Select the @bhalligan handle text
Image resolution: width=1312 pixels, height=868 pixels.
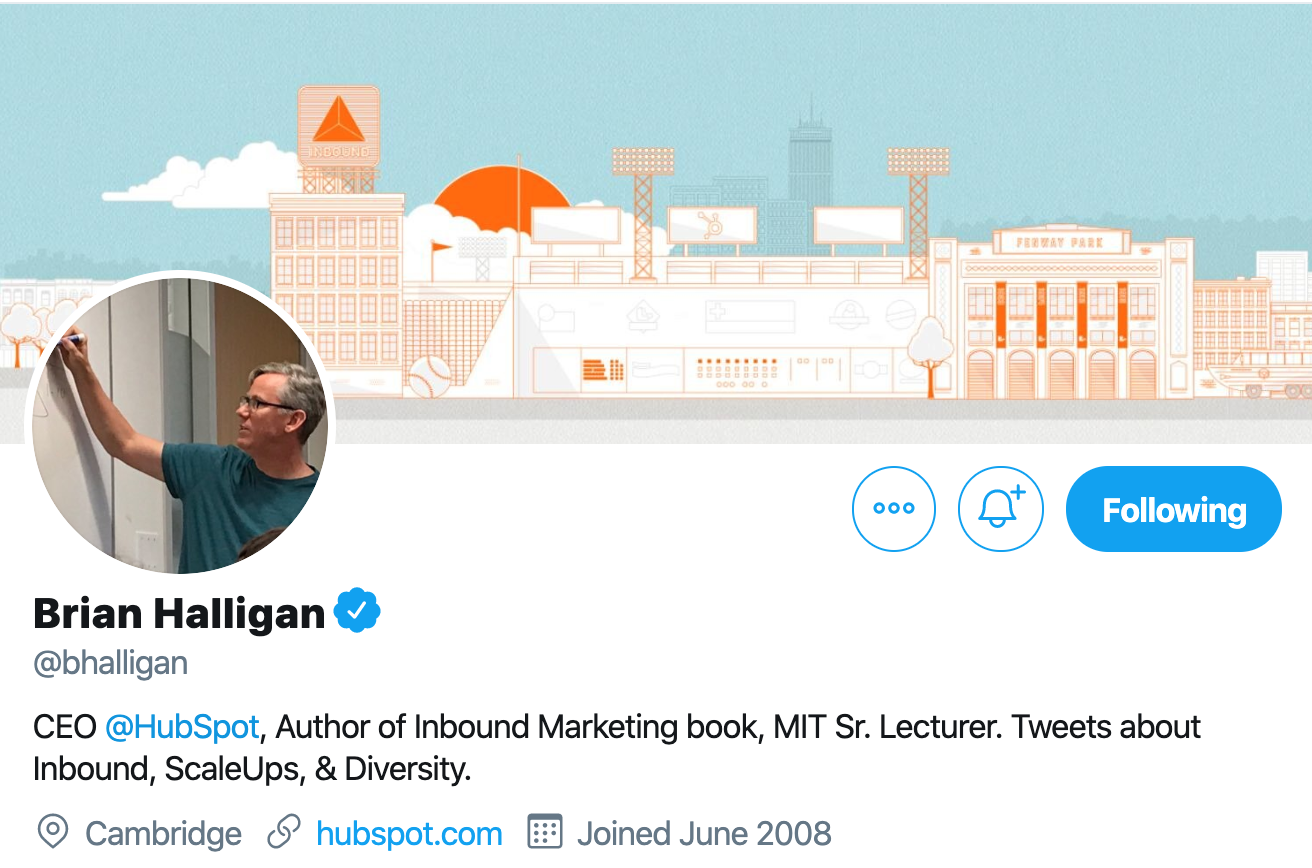coord(110,662)
